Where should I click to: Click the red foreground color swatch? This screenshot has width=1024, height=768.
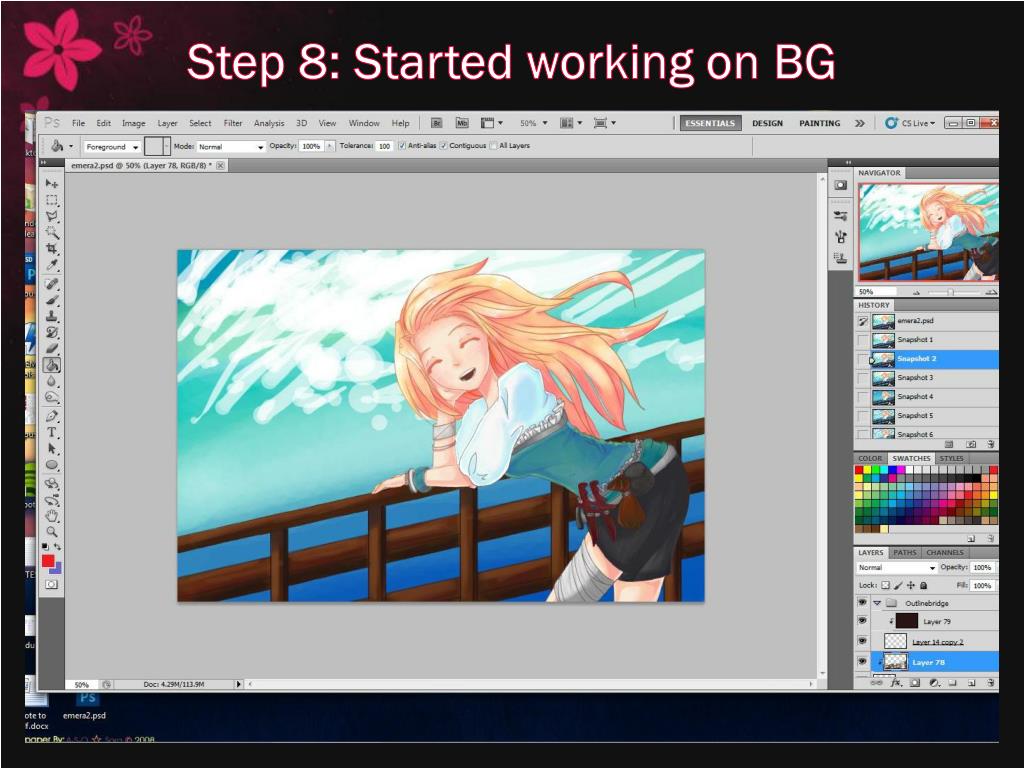coord(48,561)
